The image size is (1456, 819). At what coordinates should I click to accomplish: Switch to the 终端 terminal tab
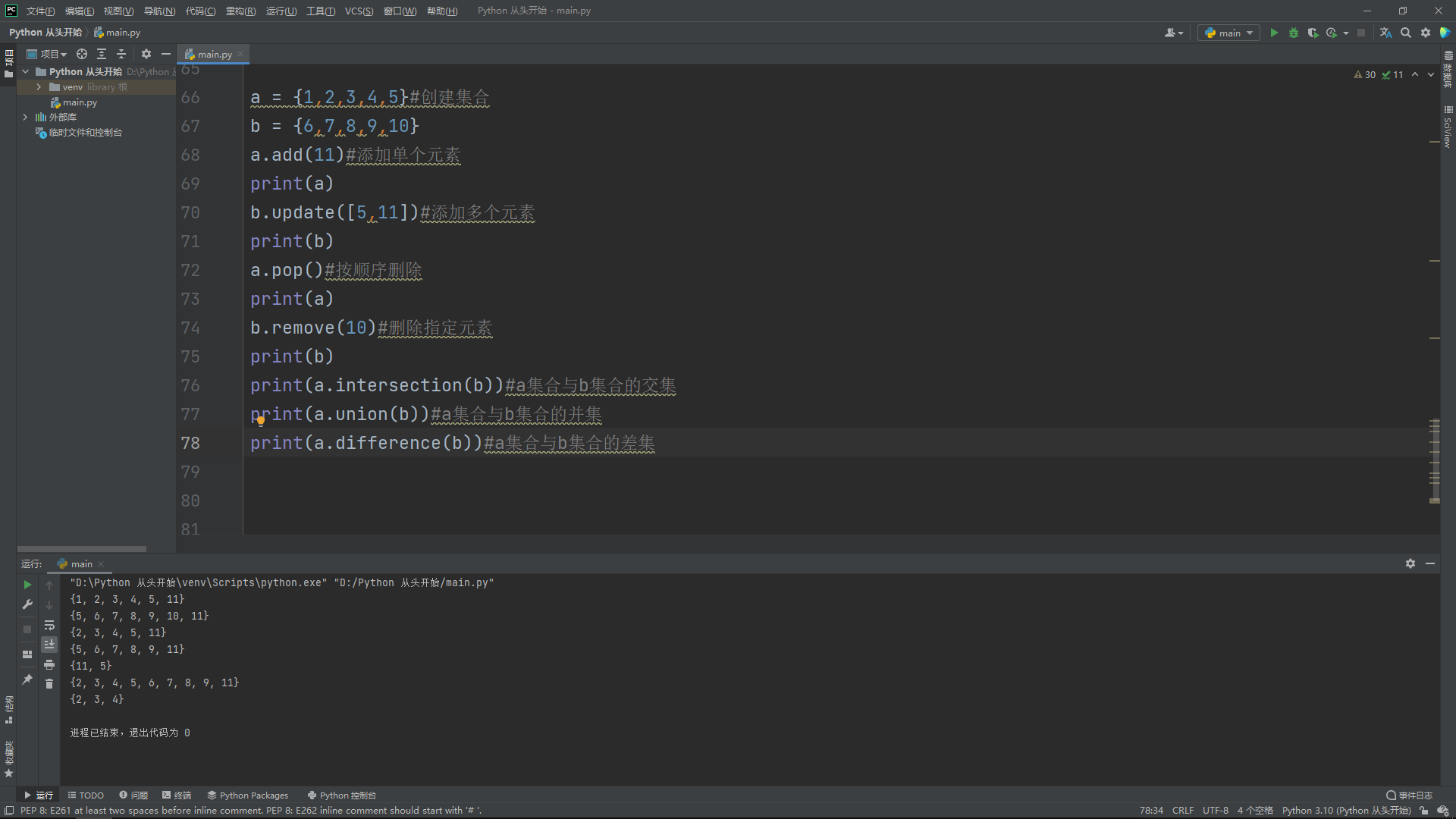point(177,795)
